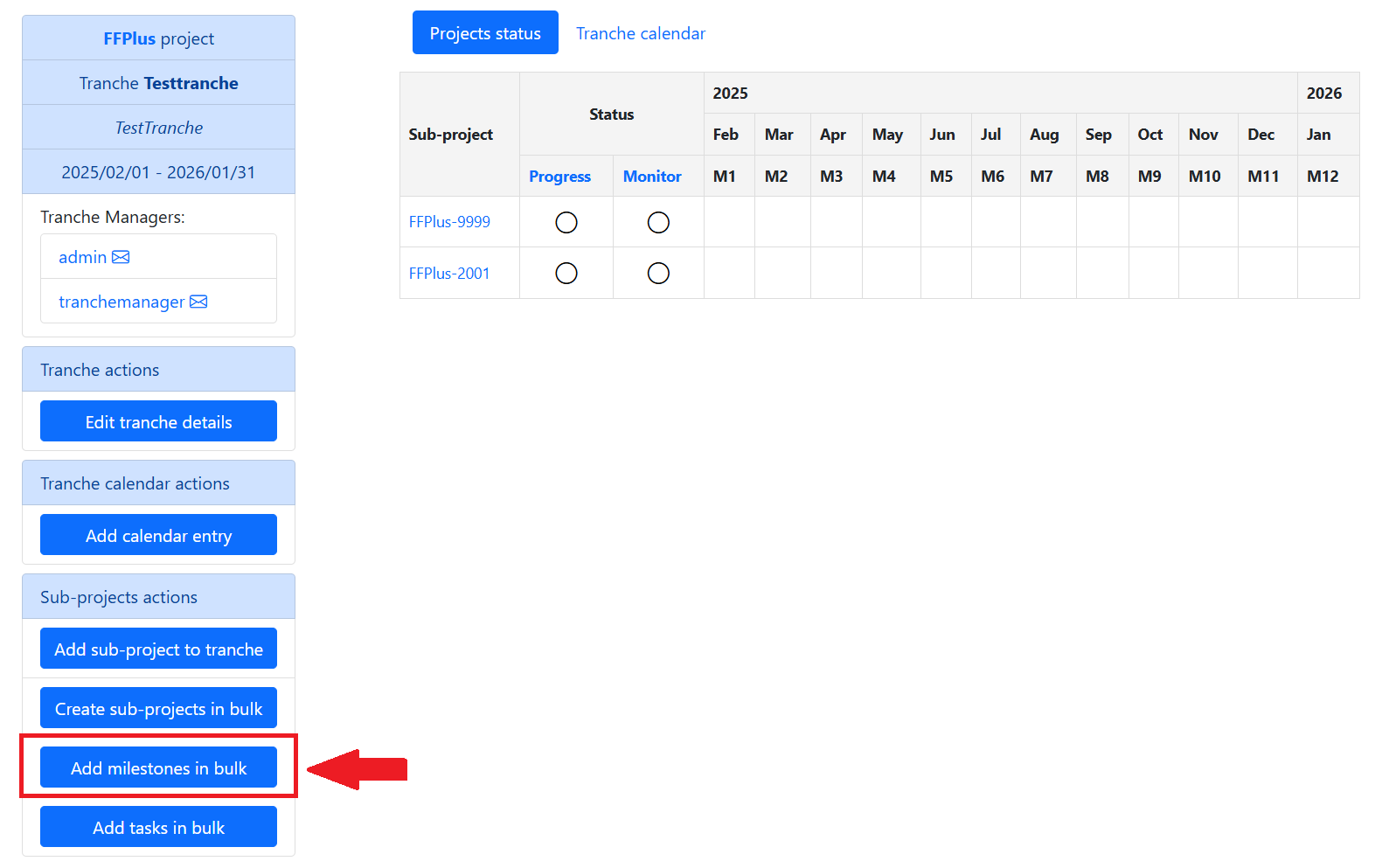Viewport: 1396px width, 868px height.
Task: Click the M2 milestone header
Action: pos(783,177)
